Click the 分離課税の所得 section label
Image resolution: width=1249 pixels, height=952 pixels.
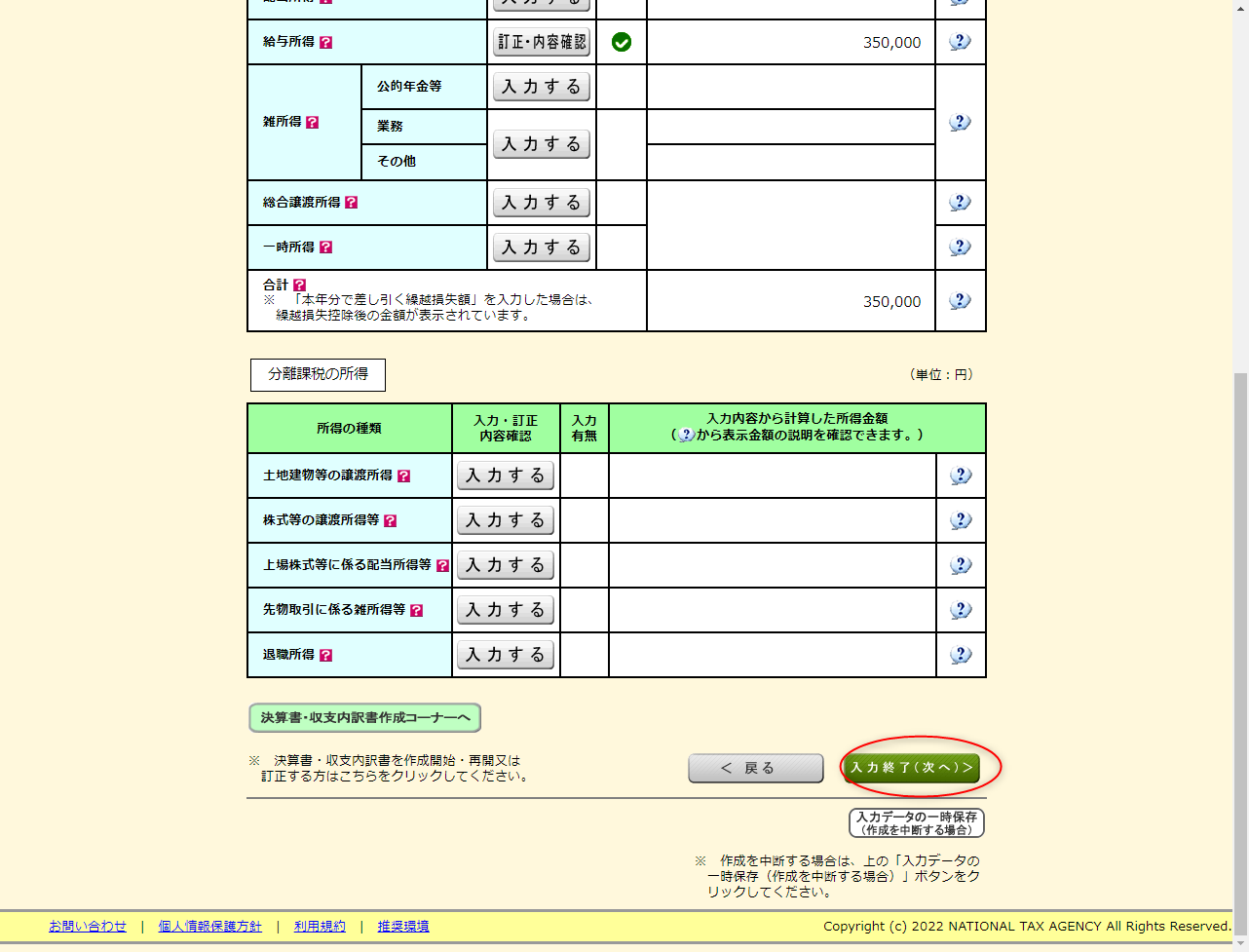pos(318,374)
